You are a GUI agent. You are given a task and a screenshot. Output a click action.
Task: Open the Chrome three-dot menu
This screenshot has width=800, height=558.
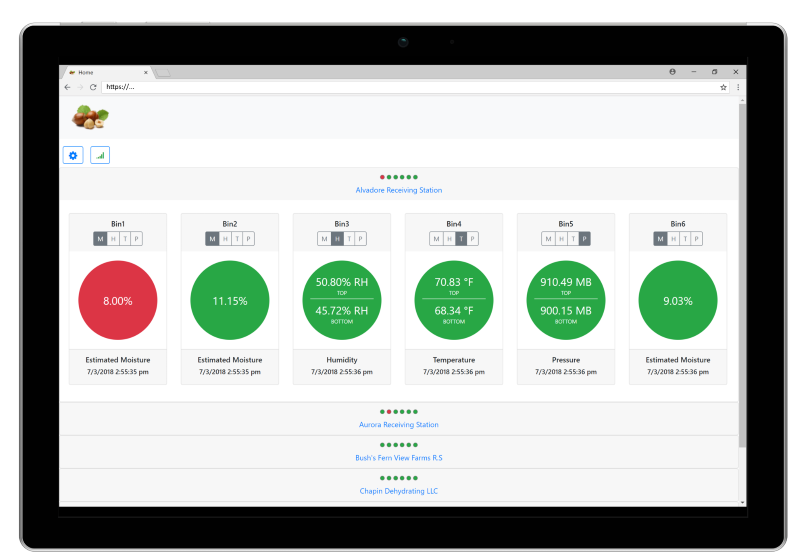[738, 87]
